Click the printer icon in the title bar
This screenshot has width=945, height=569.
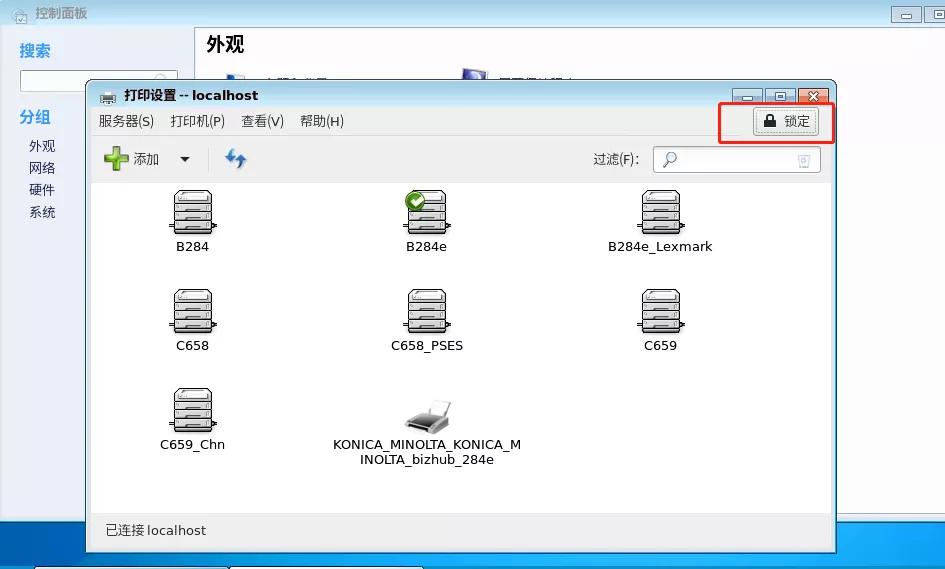pyautogui.click(x=108, y=96)
